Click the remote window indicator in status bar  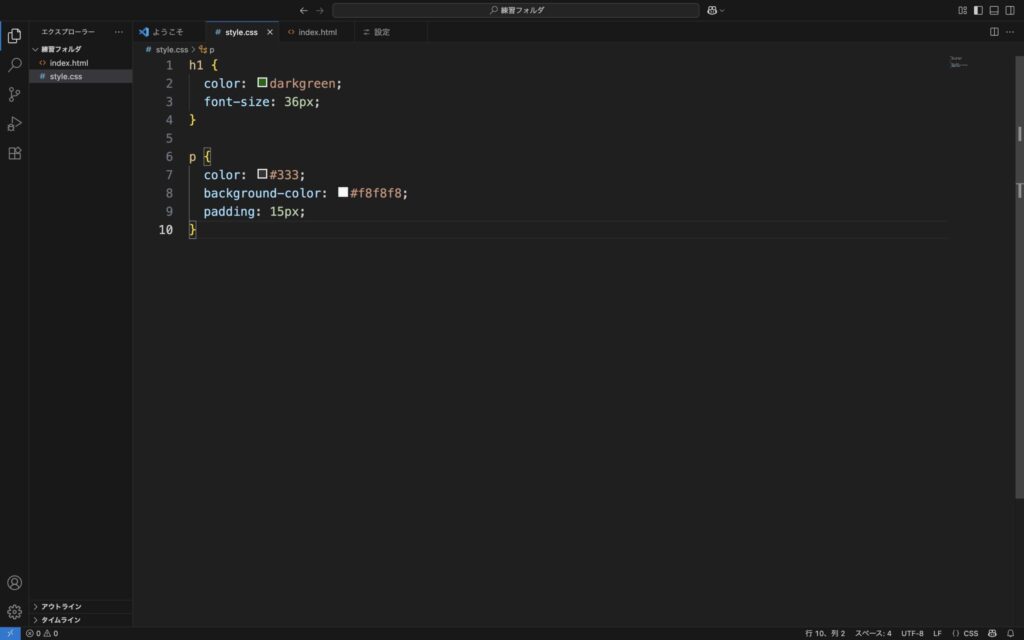[10, 633]
